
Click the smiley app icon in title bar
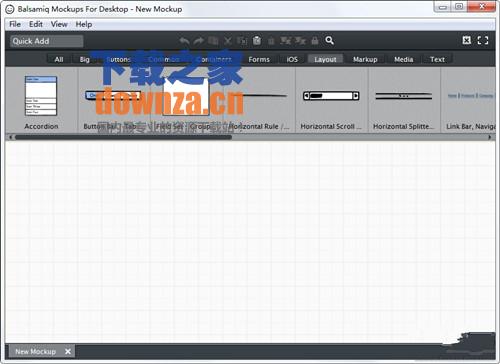pyautogui.click(x=10, y=9)
